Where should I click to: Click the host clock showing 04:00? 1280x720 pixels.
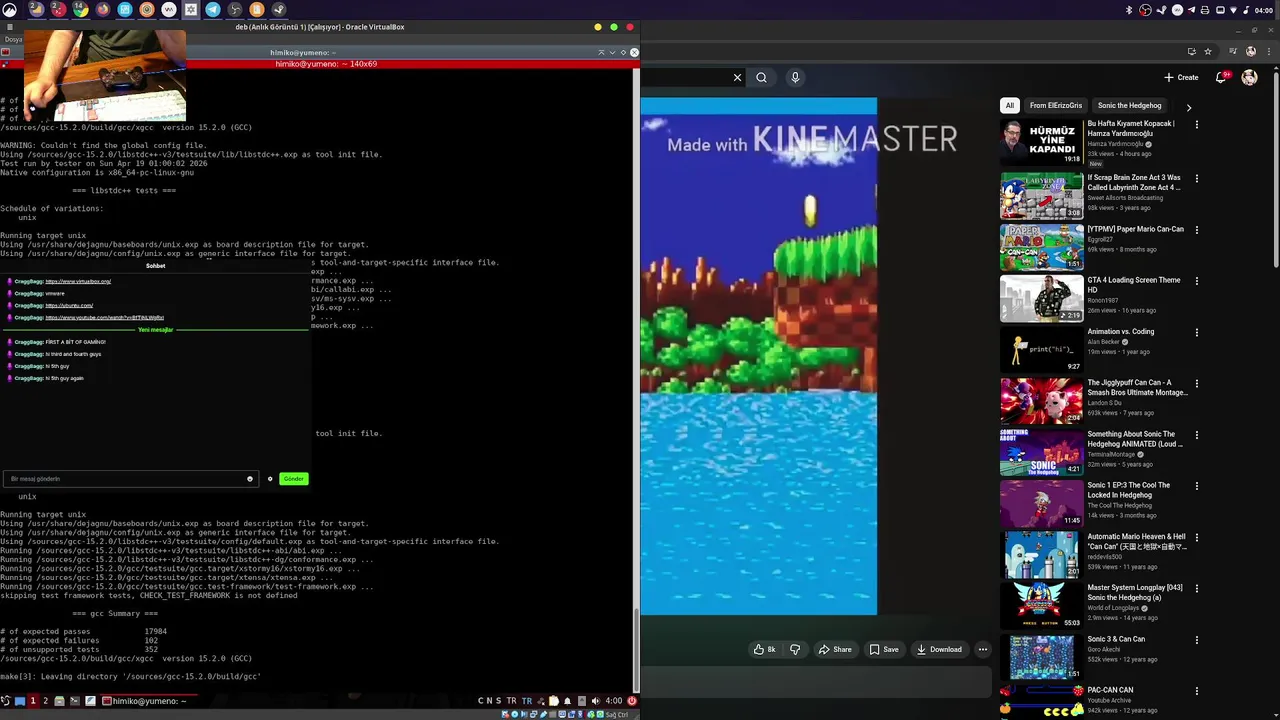point(1263,10)
